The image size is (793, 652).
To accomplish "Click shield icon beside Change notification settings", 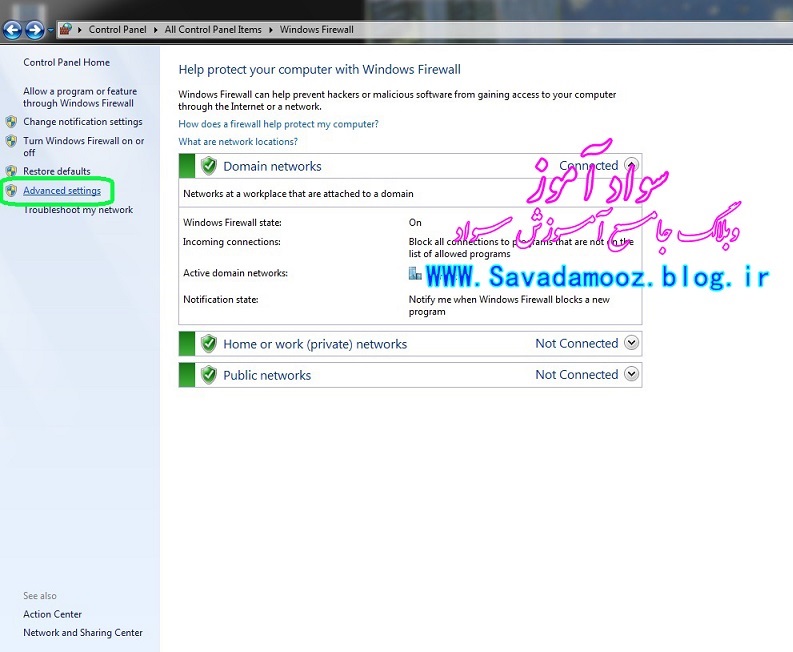I will 11,122.
